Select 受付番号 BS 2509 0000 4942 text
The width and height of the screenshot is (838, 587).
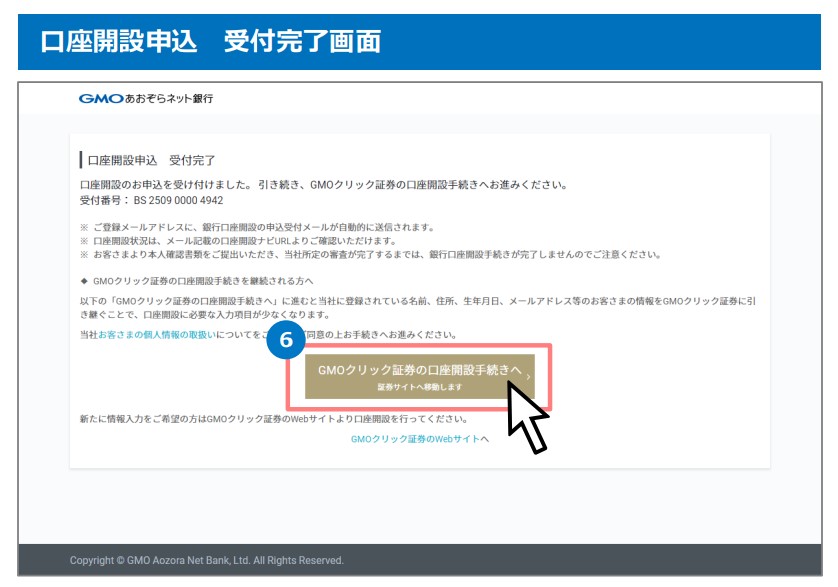tap(151, 200)
